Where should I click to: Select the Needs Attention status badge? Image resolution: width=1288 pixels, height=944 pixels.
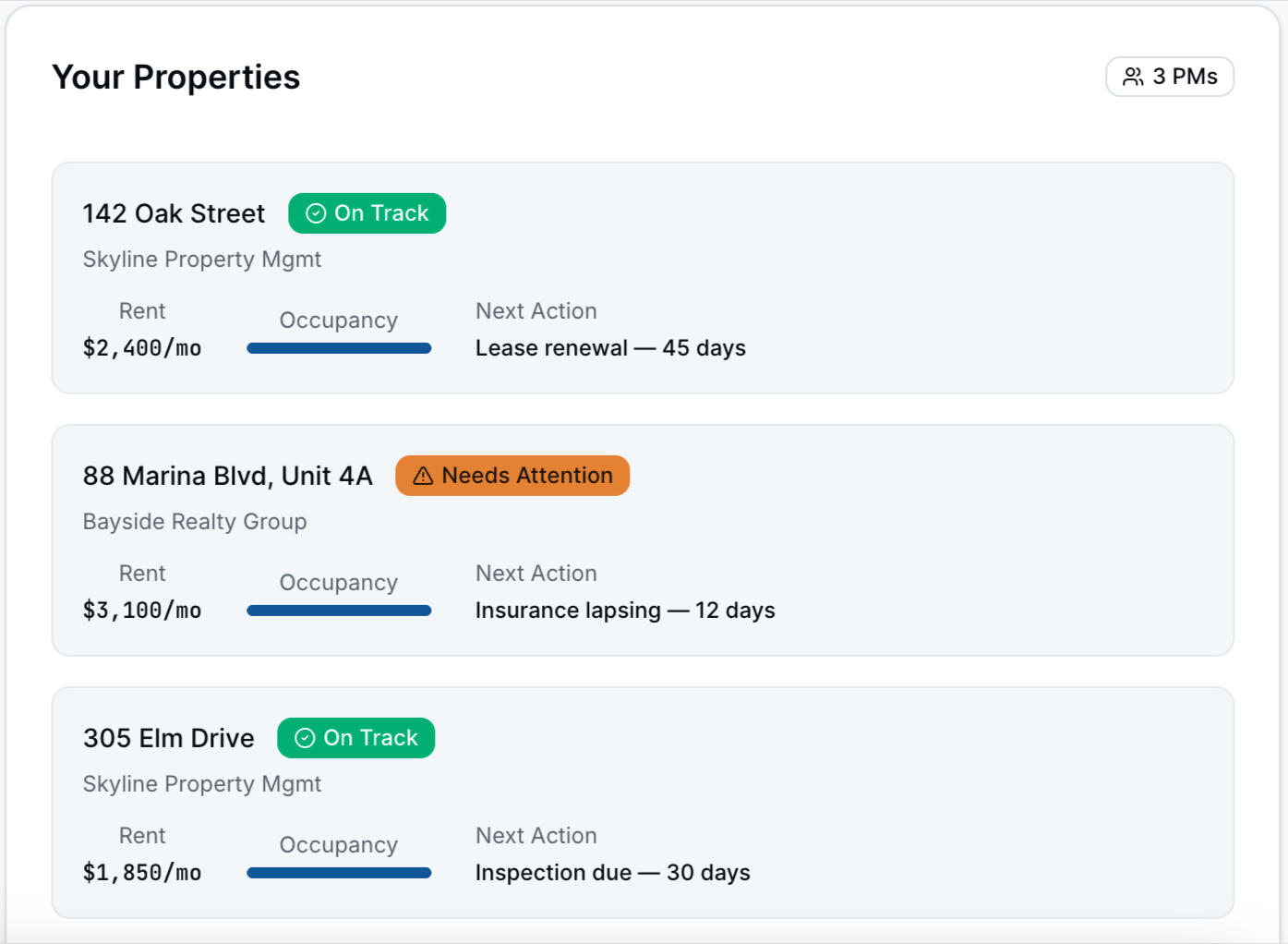click(x=512, y=476)
